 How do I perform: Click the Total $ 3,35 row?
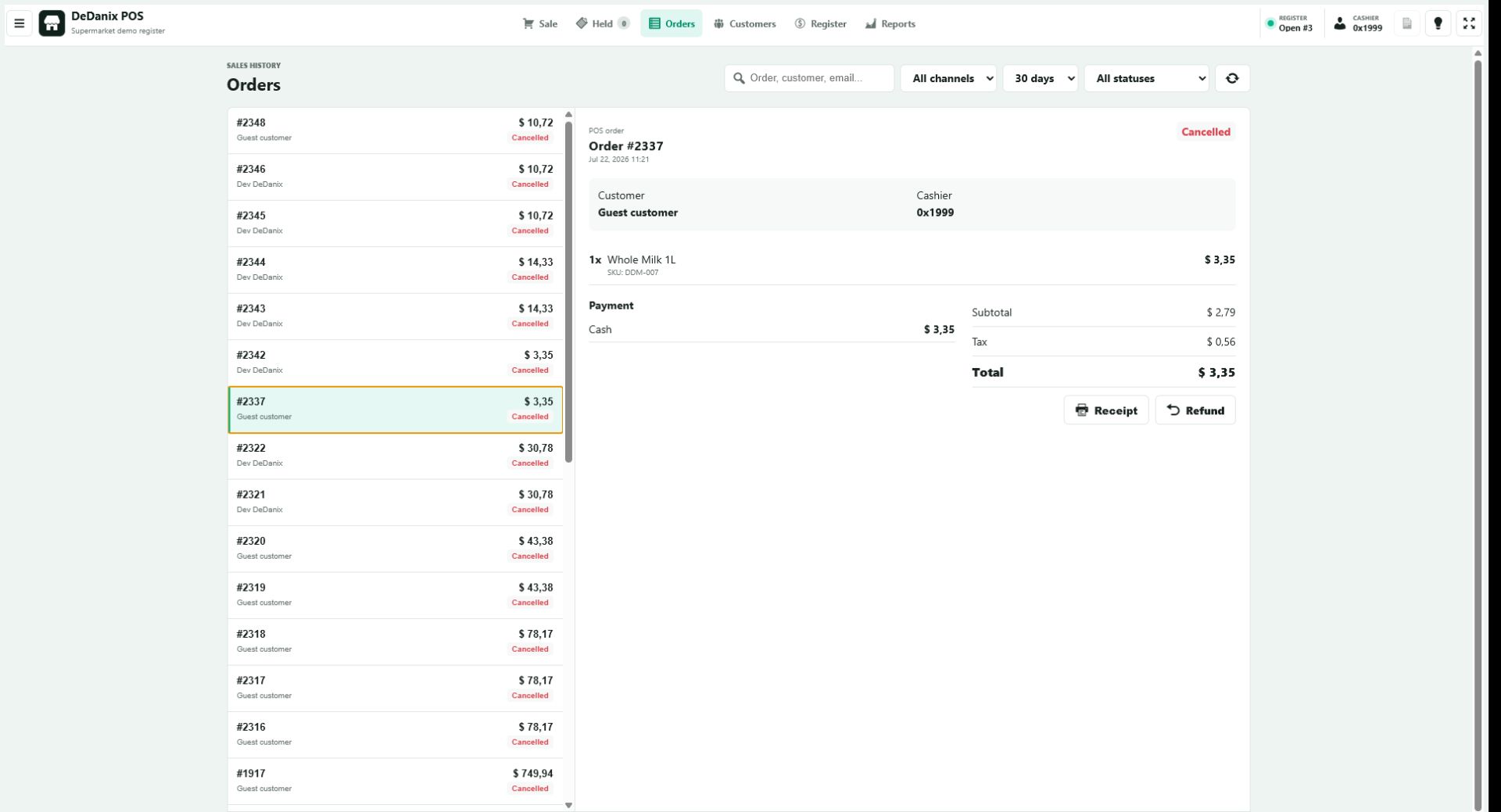[x=1103, y=373]
